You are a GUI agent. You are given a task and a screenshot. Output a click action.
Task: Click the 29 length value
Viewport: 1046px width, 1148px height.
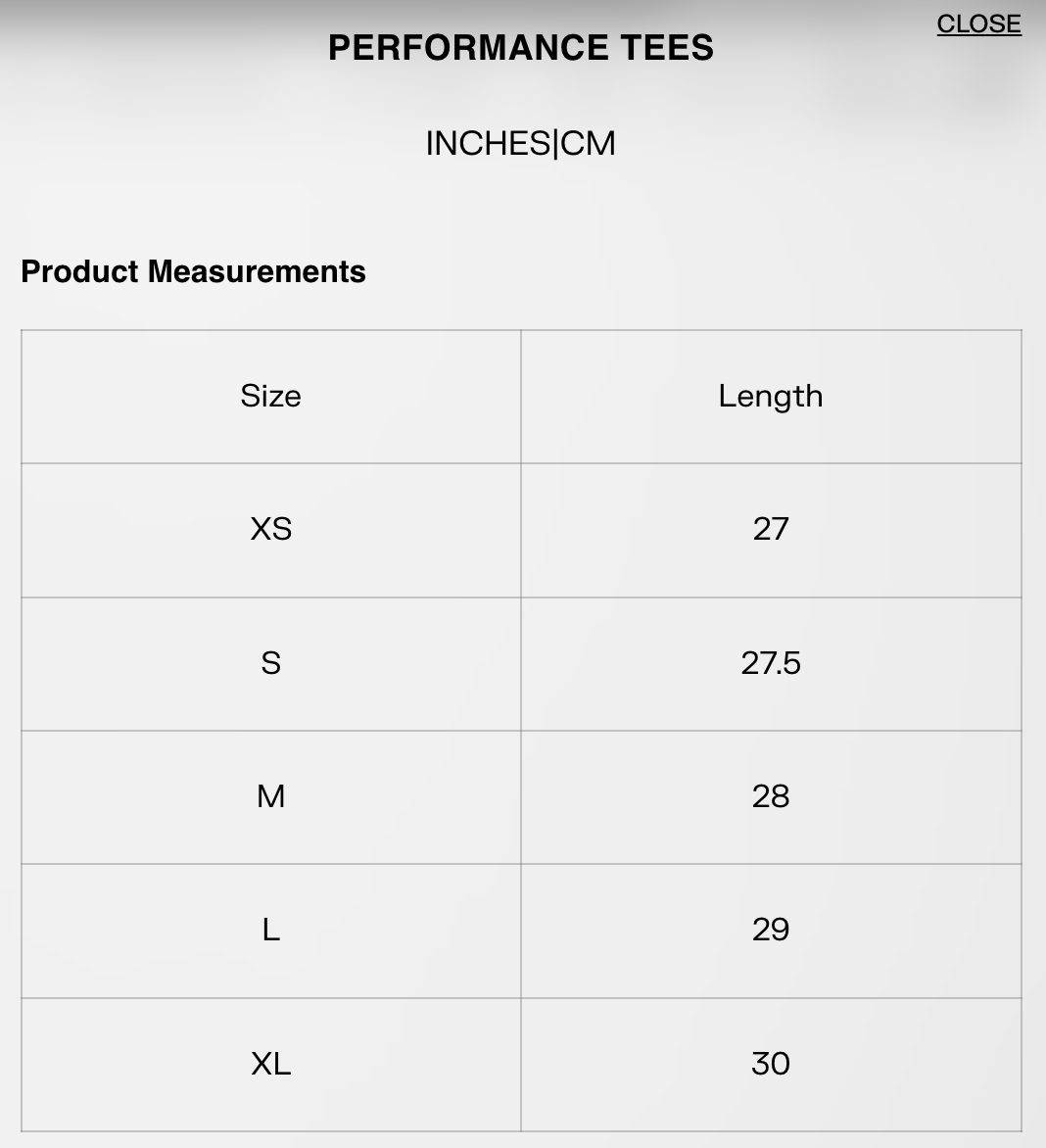click(771, 930)
